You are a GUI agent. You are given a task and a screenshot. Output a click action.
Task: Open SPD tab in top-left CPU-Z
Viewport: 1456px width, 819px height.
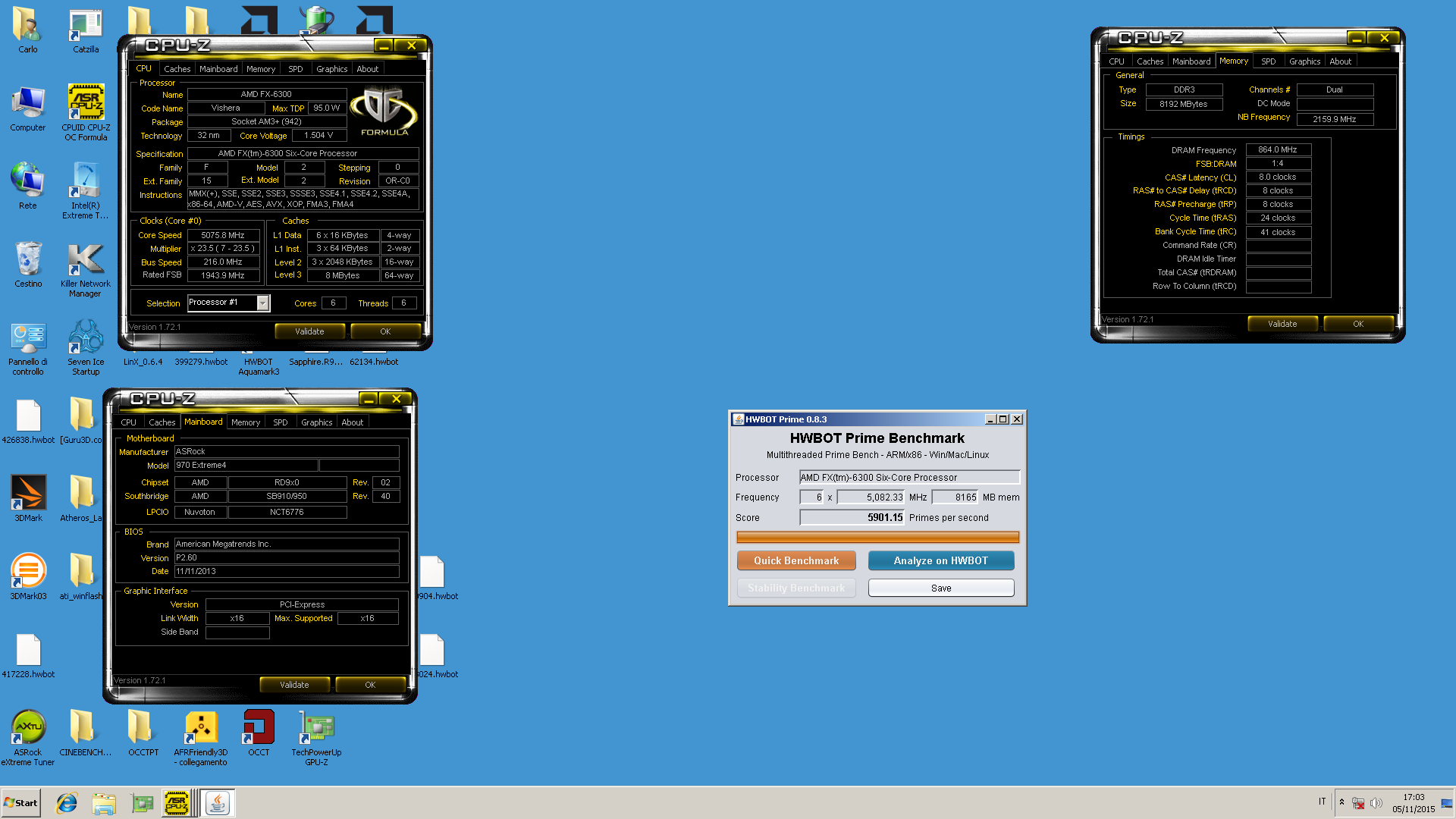pyautogui.click(x=296, y=69)
